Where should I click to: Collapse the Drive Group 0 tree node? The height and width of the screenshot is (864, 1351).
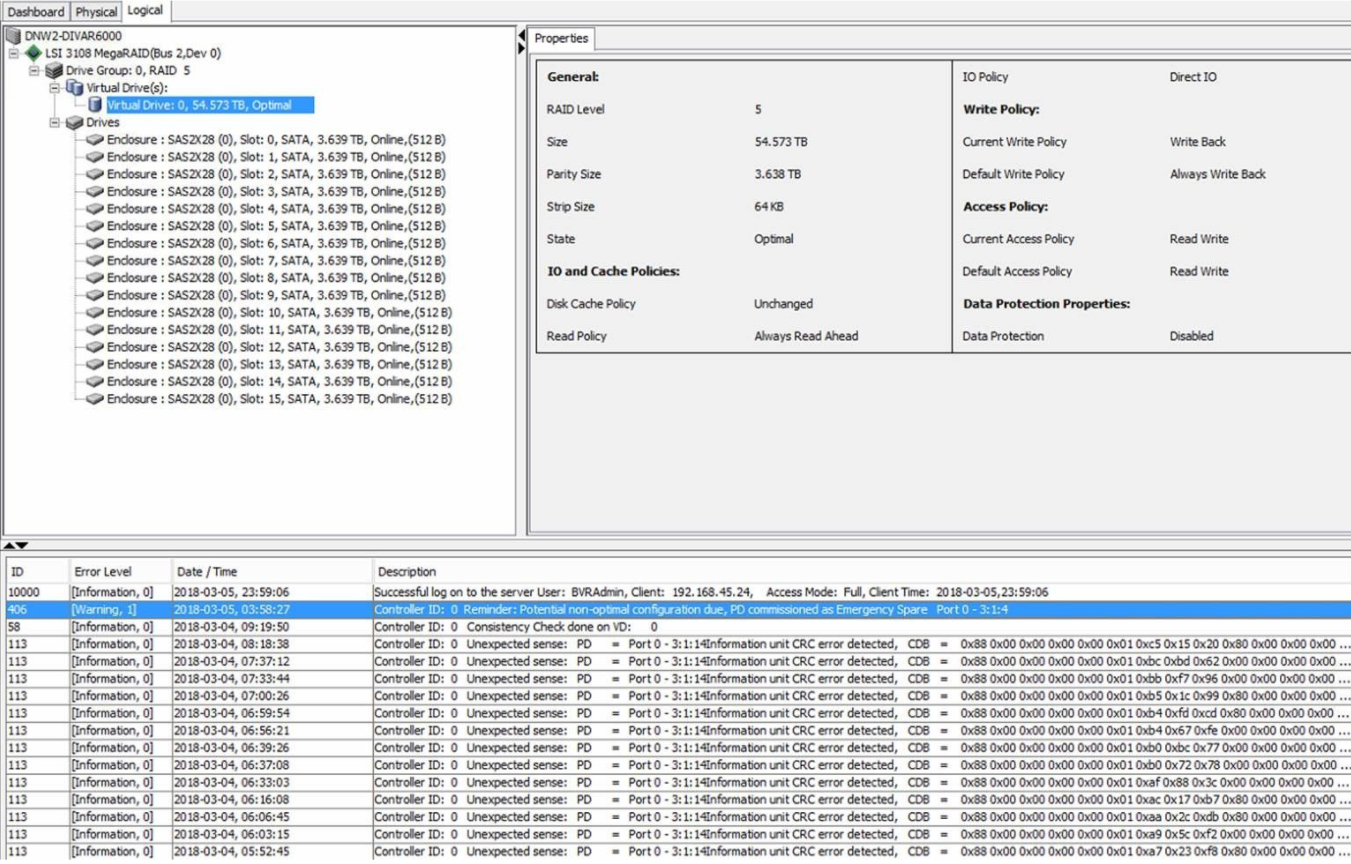pos(34,71)
